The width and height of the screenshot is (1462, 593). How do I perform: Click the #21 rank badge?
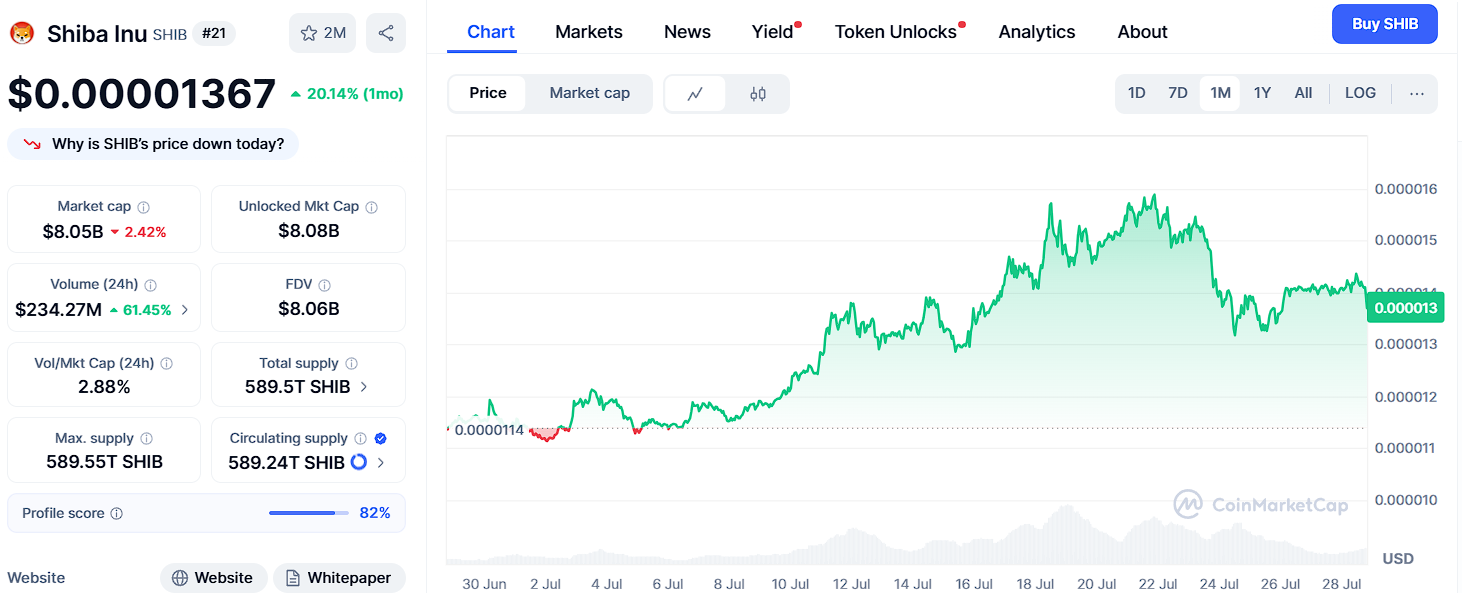pos(213,33)
